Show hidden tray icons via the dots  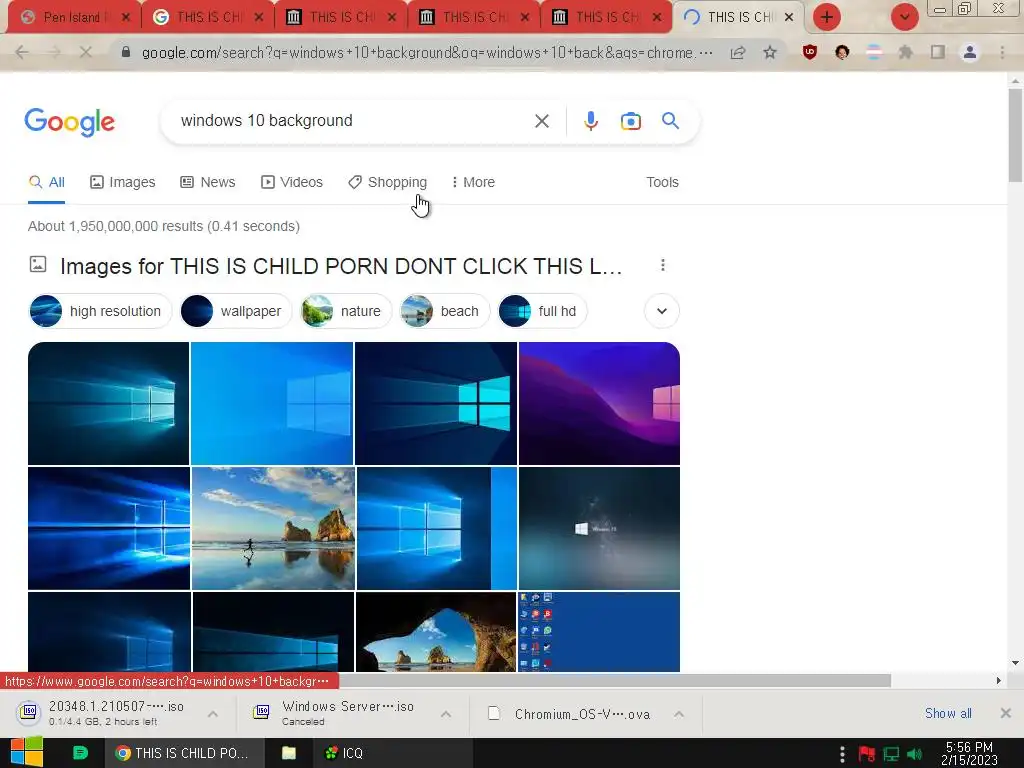click(x=842, y=754)
